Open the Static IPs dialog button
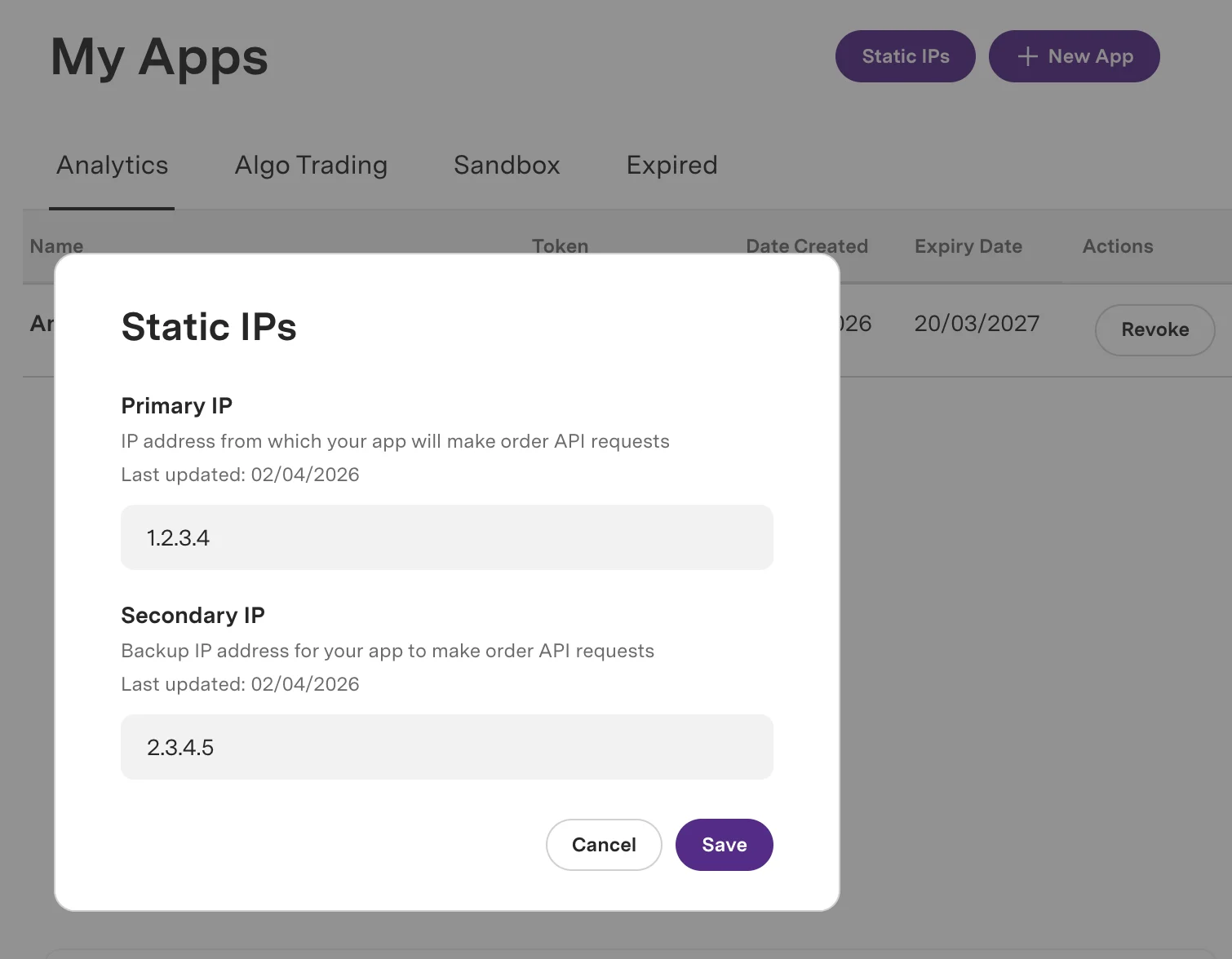 pos(905,56)
